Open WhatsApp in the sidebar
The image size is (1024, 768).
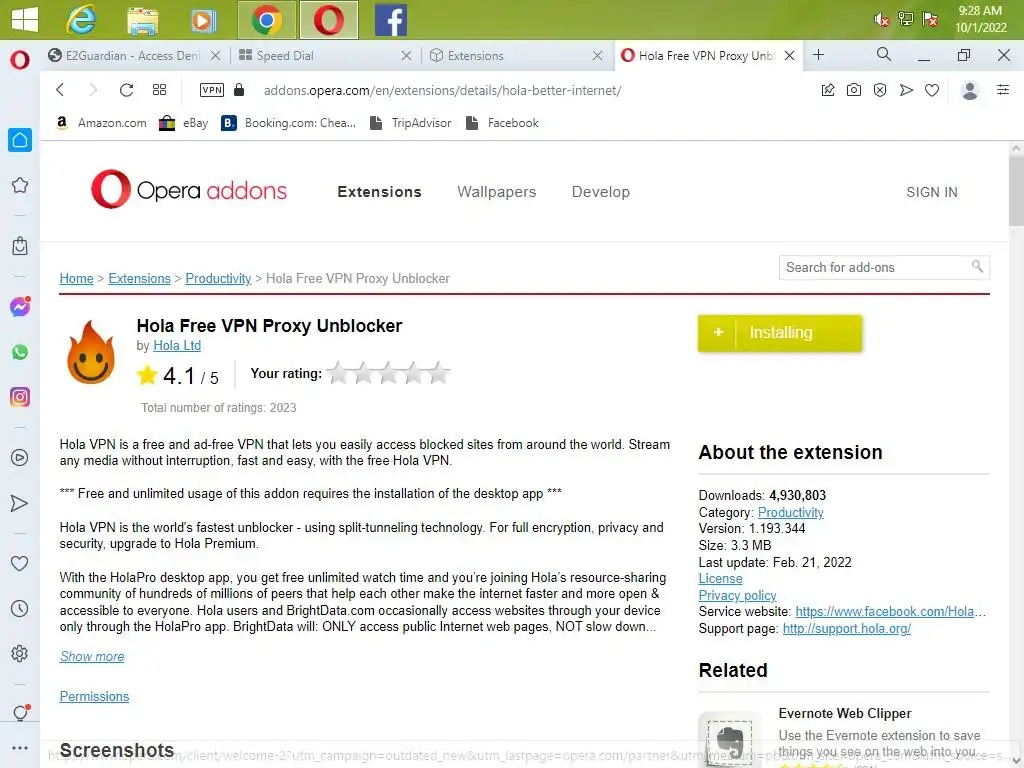tap(20, 352)
